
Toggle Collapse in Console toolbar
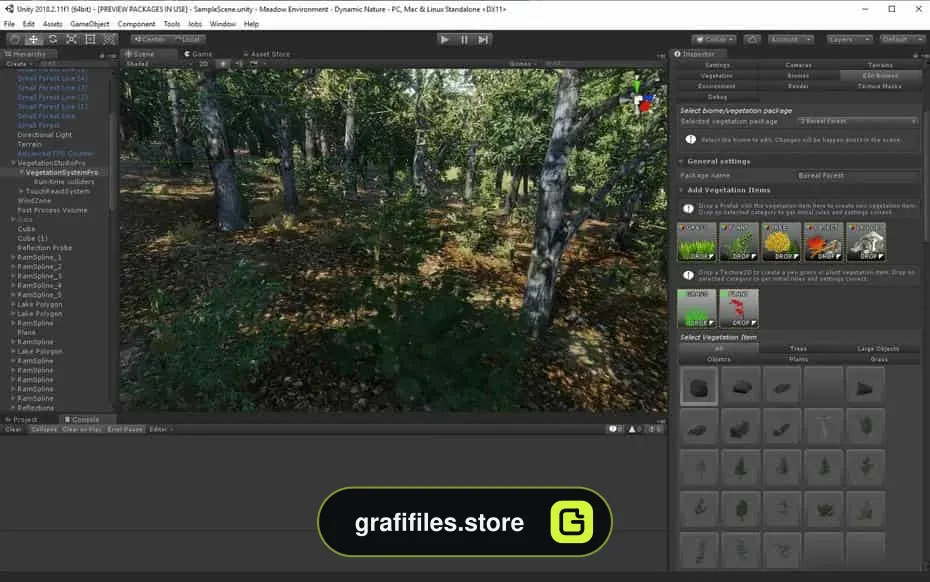pos(44,429)
